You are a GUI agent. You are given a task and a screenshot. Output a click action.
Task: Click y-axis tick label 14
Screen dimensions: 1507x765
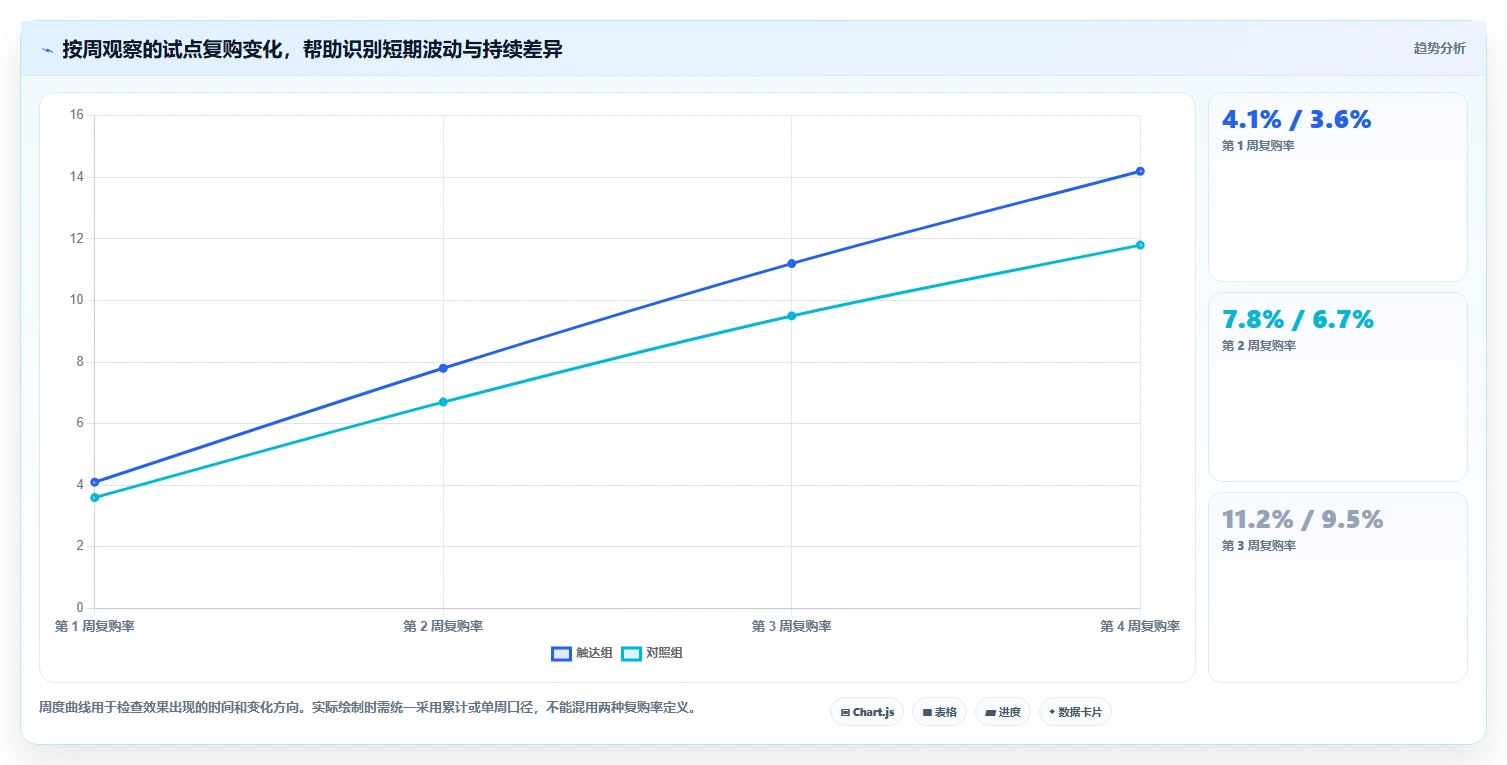click(77, 177)
